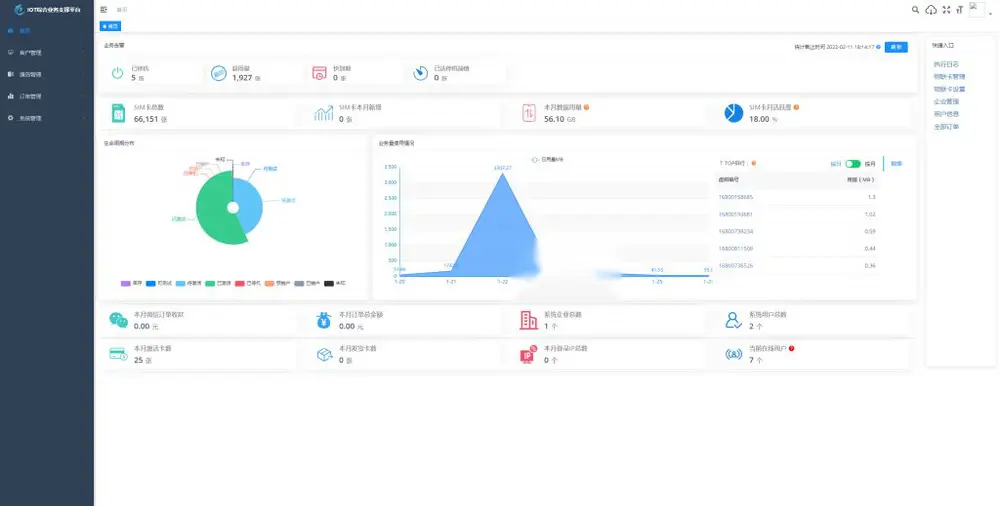Image resolution: width=1000 pixels, height=506 pixels.
Task: Click the green SIM card icon beside 66,151
Action: tap(119, 113)
